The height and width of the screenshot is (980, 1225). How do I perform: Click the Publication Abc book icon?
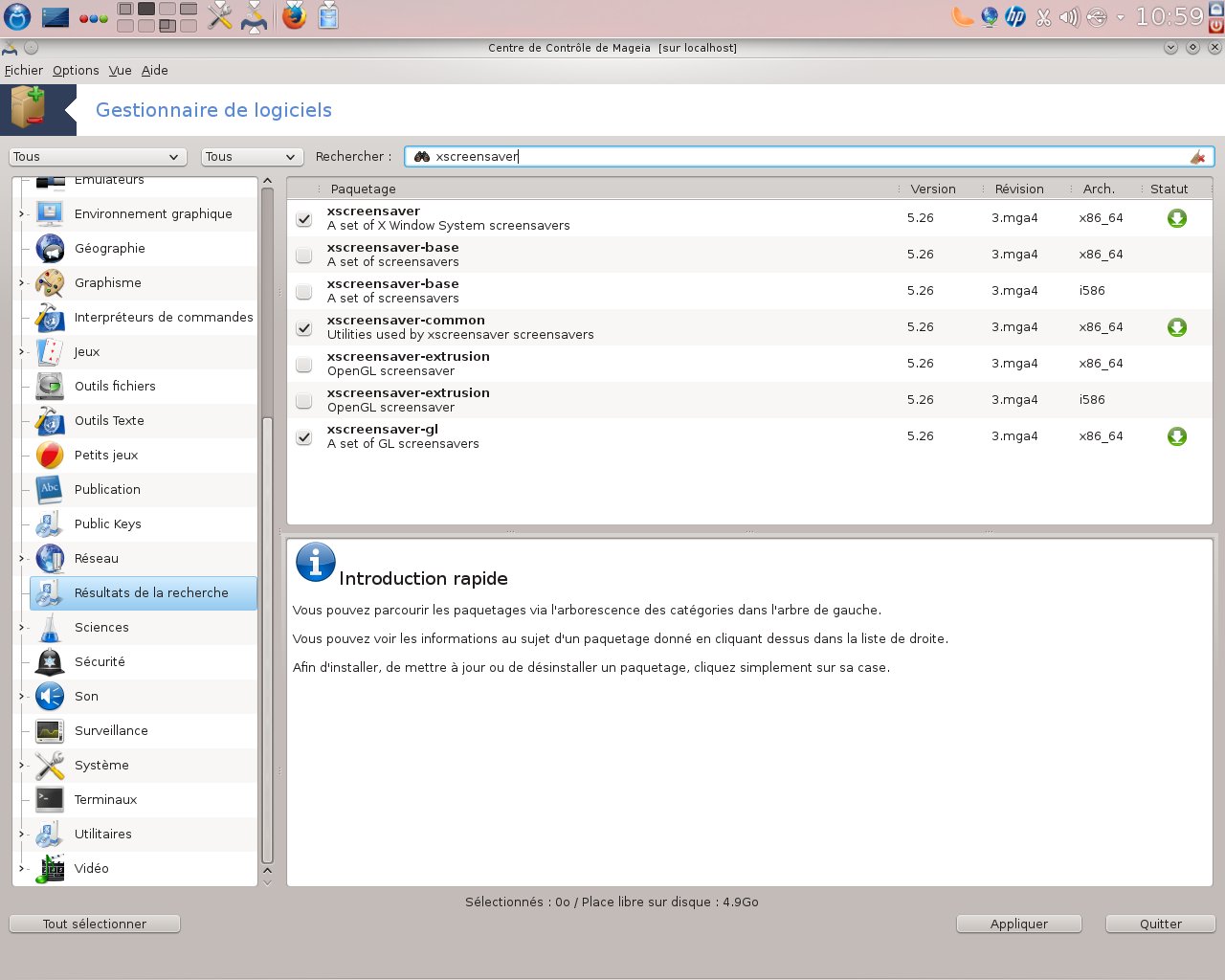pyautogui.click(x=50, y=490)
